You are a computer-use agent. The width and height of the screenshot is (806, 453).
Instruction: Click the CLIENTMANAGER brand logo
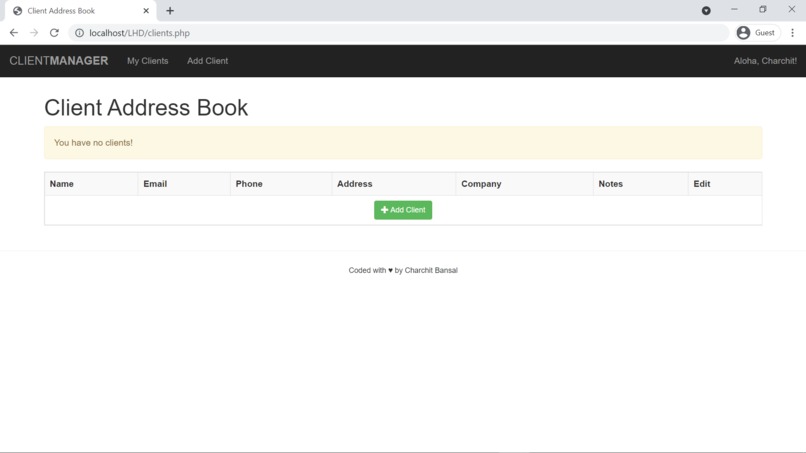coord(59,61)
